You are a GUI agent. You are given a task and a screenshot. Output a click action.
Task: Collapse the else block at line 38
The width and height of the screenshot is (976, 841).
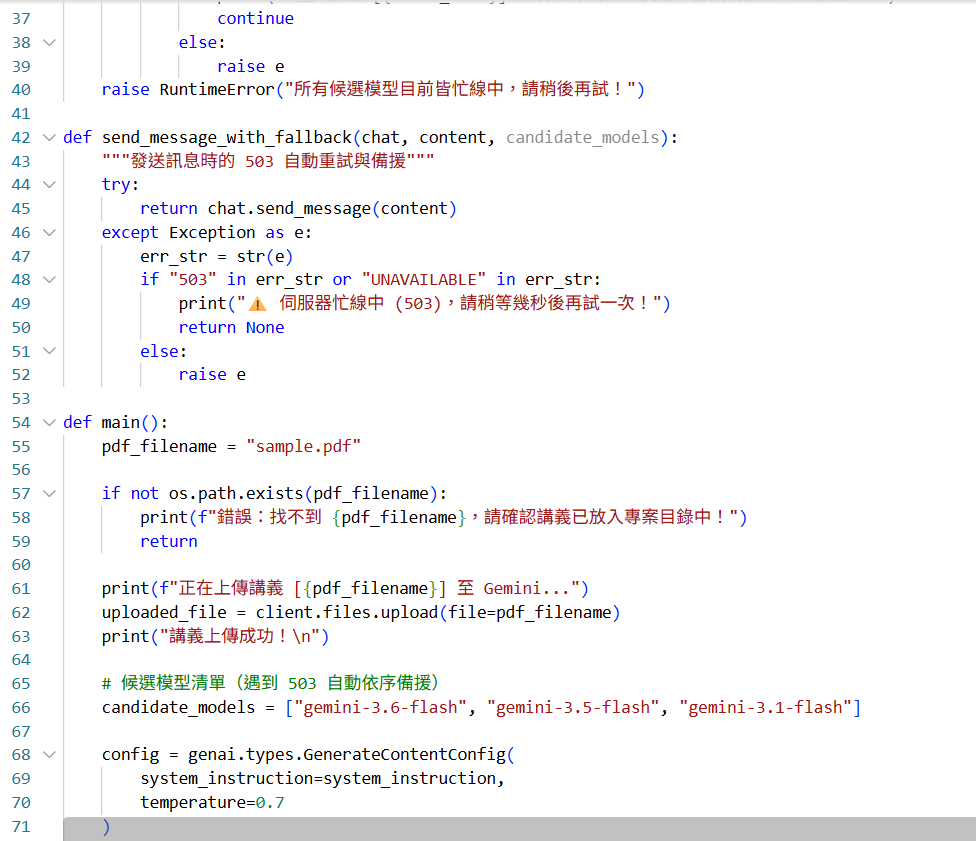(49, 42)
